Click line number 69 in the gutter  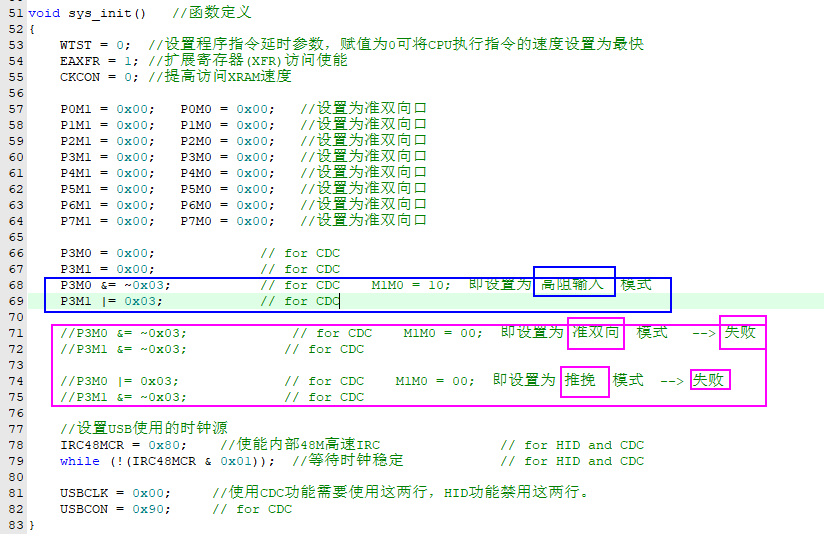click(x=16, y=301)
